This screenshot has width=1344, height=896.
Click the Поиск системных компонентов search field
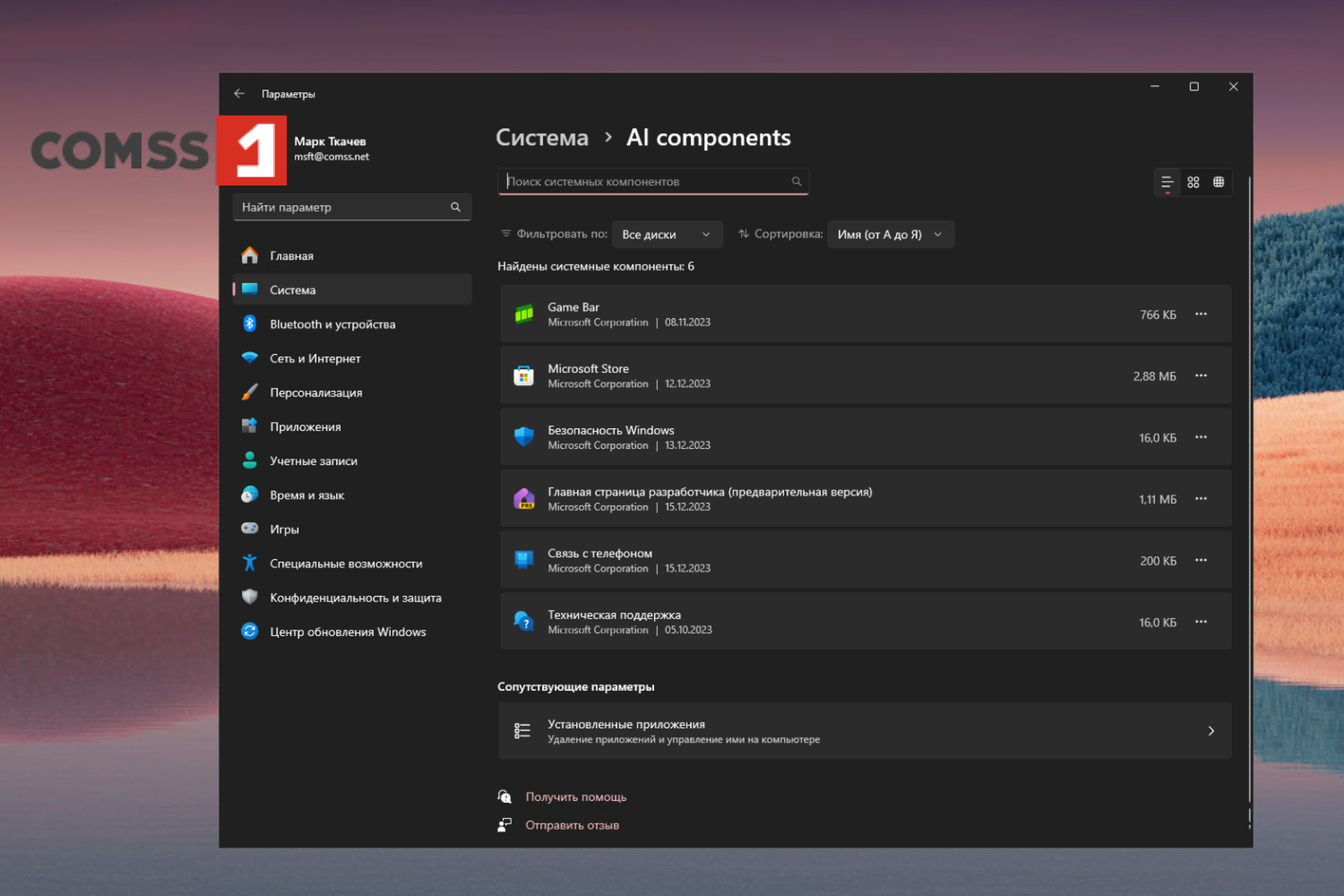(x=653, y=181)
